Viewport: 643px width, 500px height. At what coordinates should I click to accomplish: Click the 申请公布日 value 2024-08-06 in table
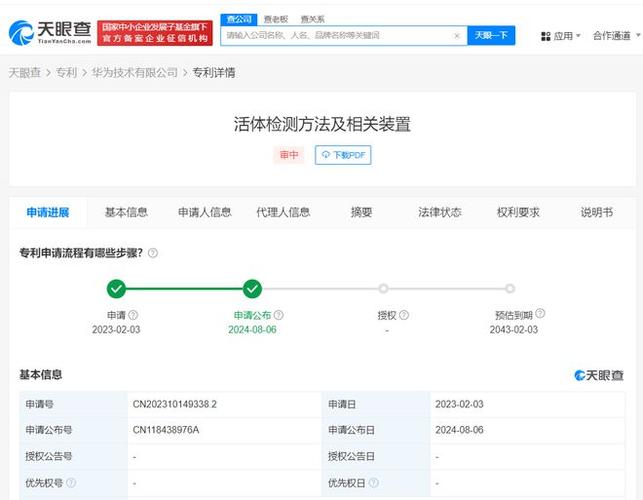[459, 430]
